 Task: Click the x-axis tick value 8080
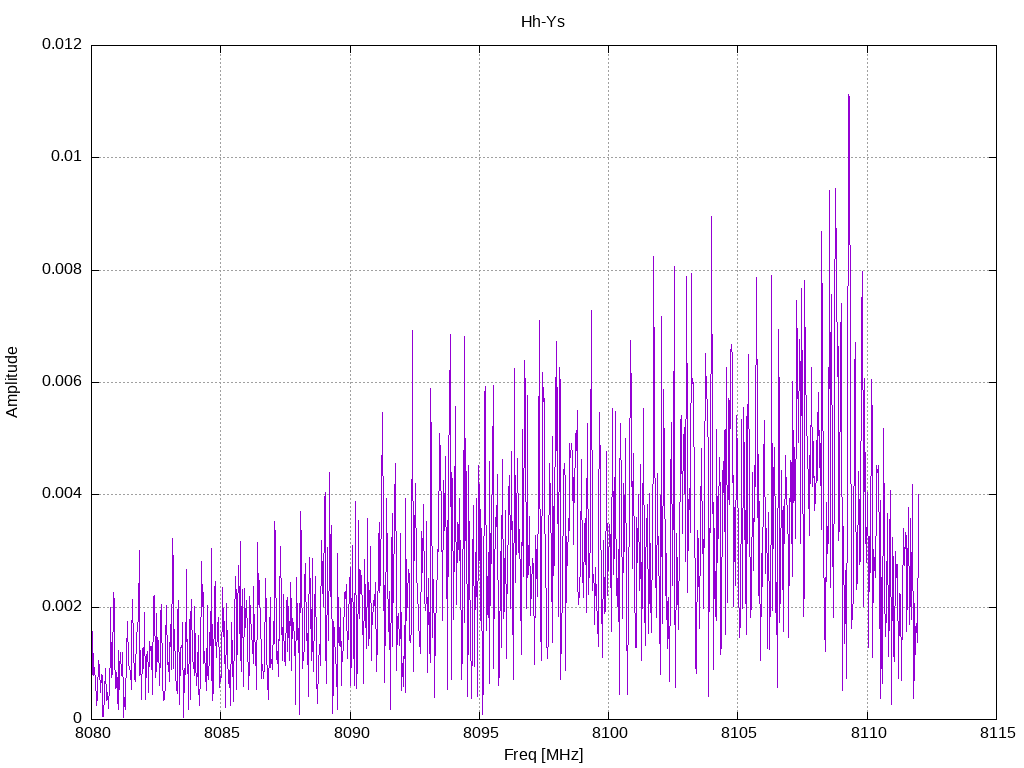point(92,733)
